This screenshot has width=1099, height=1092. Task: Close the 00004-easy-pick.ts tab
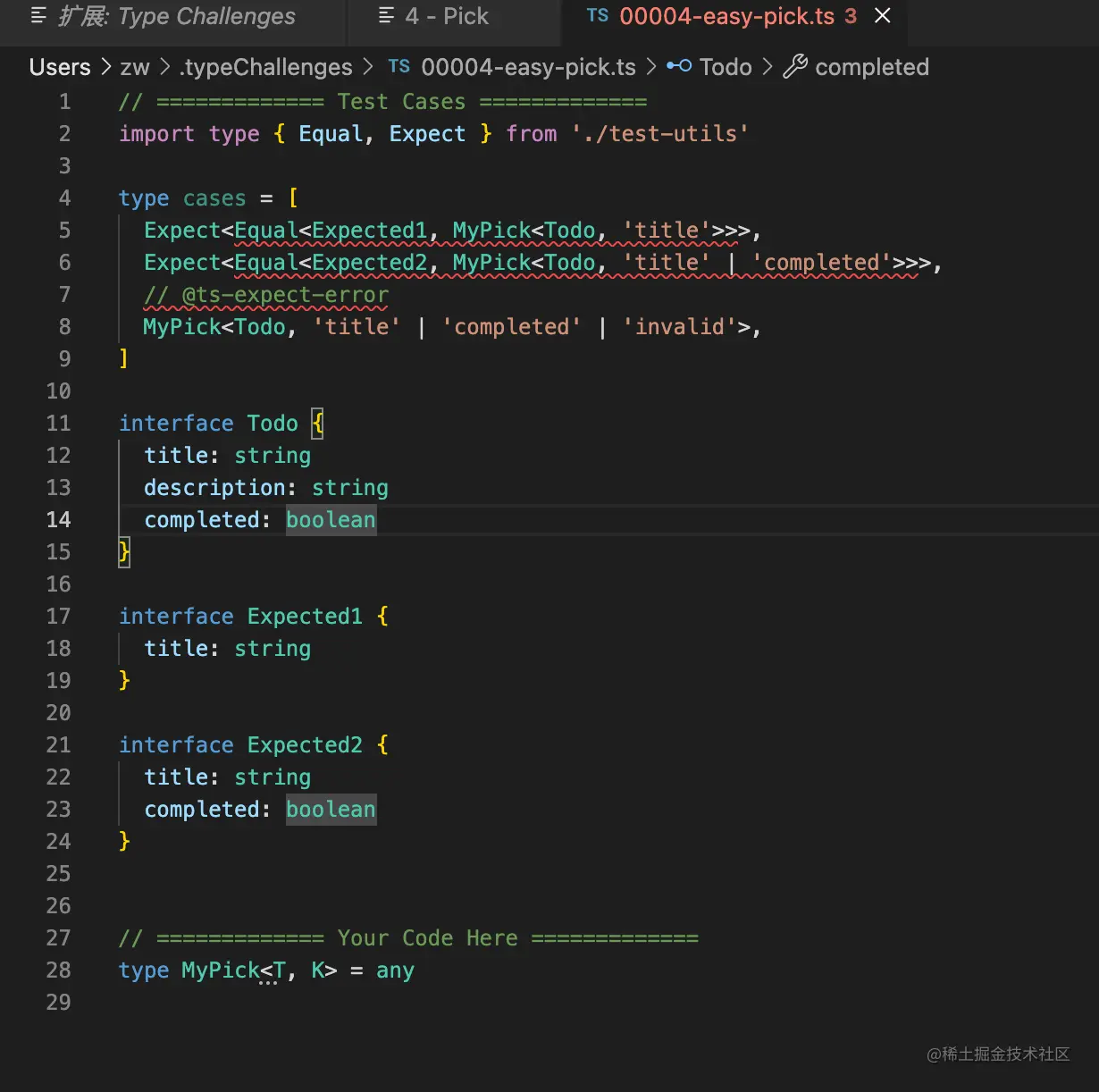[x=883, y=16]
